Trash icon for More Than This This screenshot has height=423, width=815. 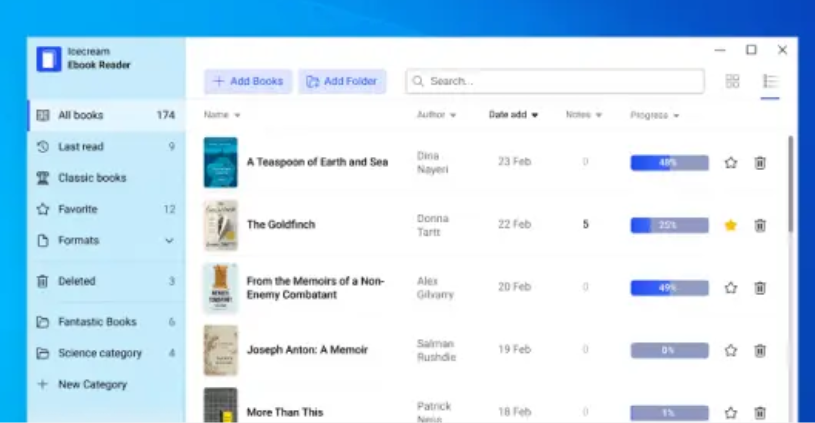coord(760,413)
